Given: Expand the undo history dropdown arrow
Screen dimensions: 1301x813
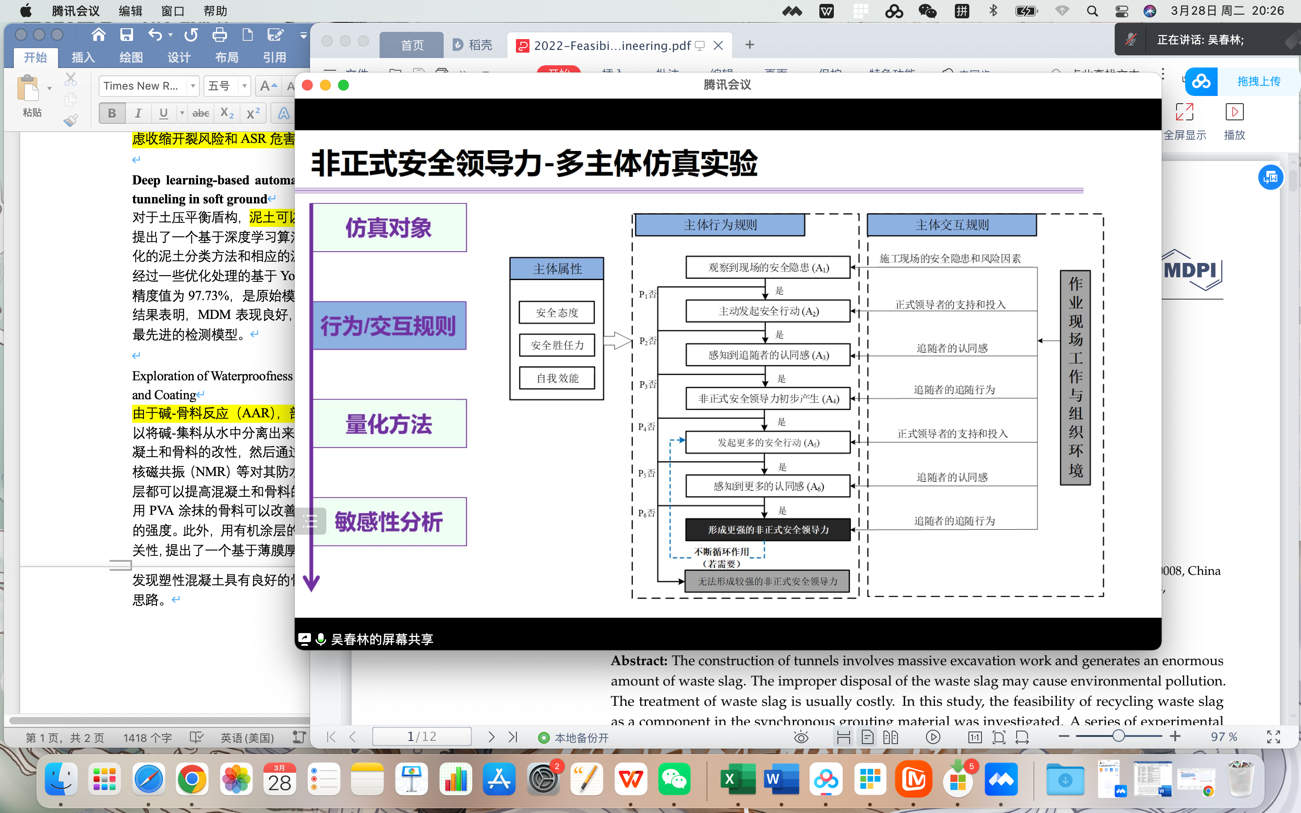Looking at the screenshot, I should tap(171, 36).
